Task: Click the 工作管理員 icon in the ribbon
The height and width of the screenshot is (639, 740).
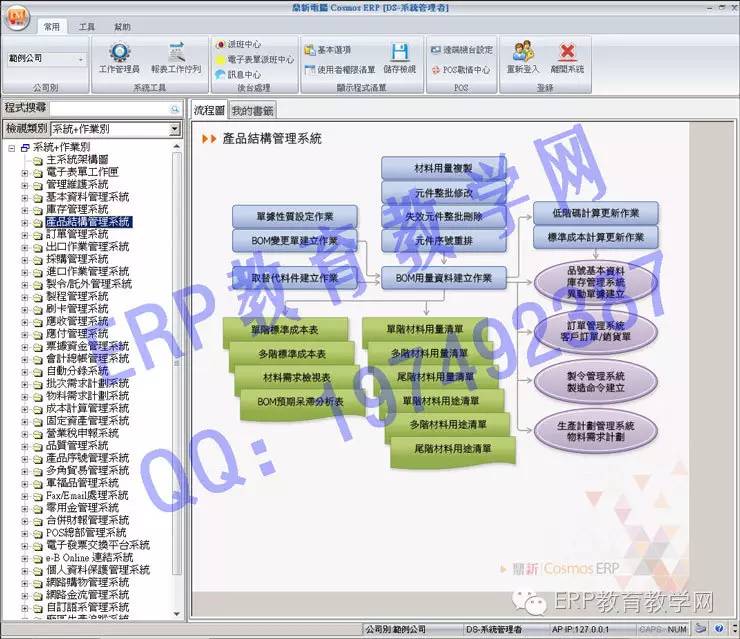Action: click(x=119, y=53)
